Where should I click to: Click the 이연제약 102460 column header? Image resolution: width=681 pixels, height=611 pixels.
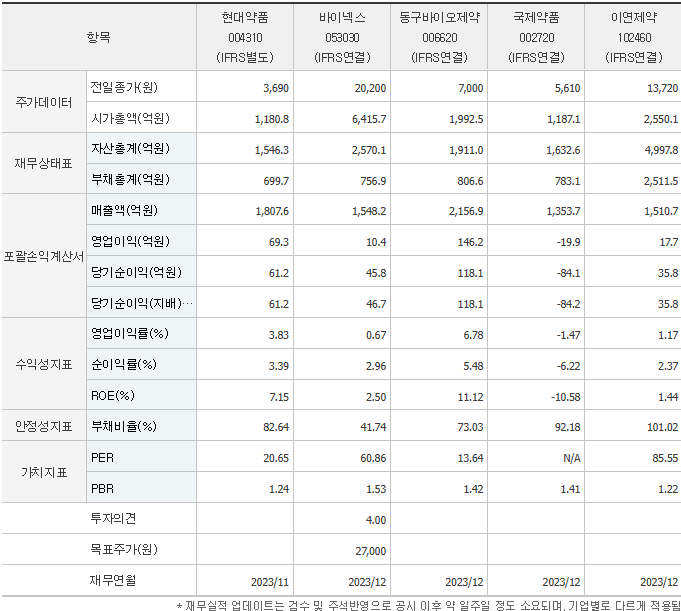pos(634,37)
